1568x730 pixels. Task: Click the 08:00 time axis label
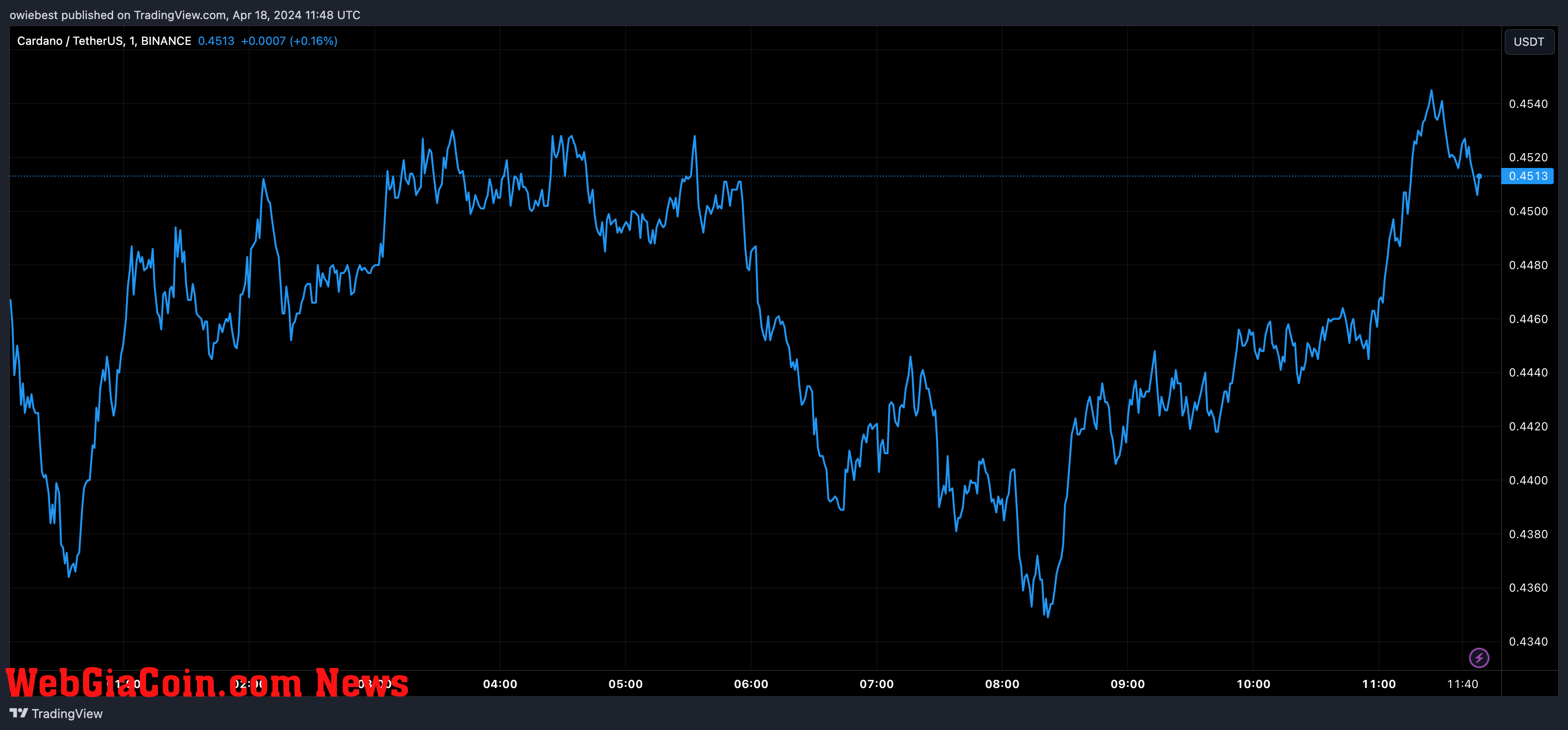(1002, 684)
